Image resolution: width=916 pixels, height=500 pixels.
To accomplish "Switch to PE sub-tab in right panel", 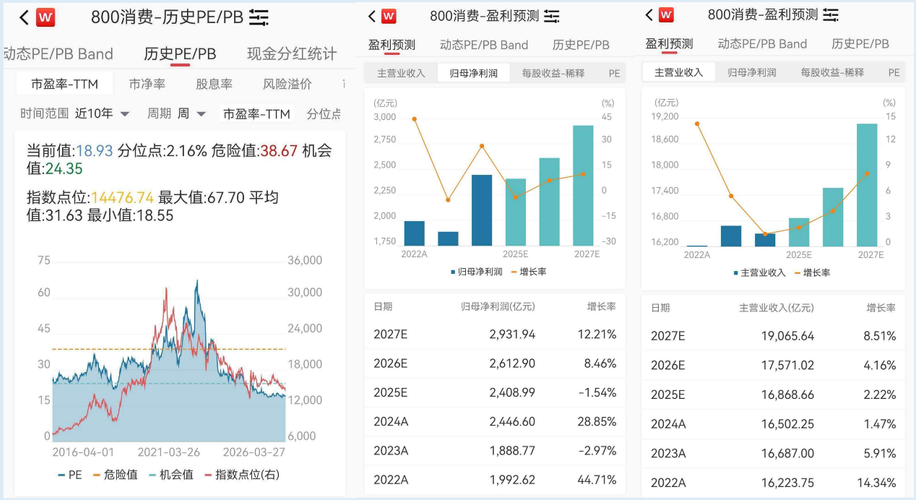I will [894, 72].
